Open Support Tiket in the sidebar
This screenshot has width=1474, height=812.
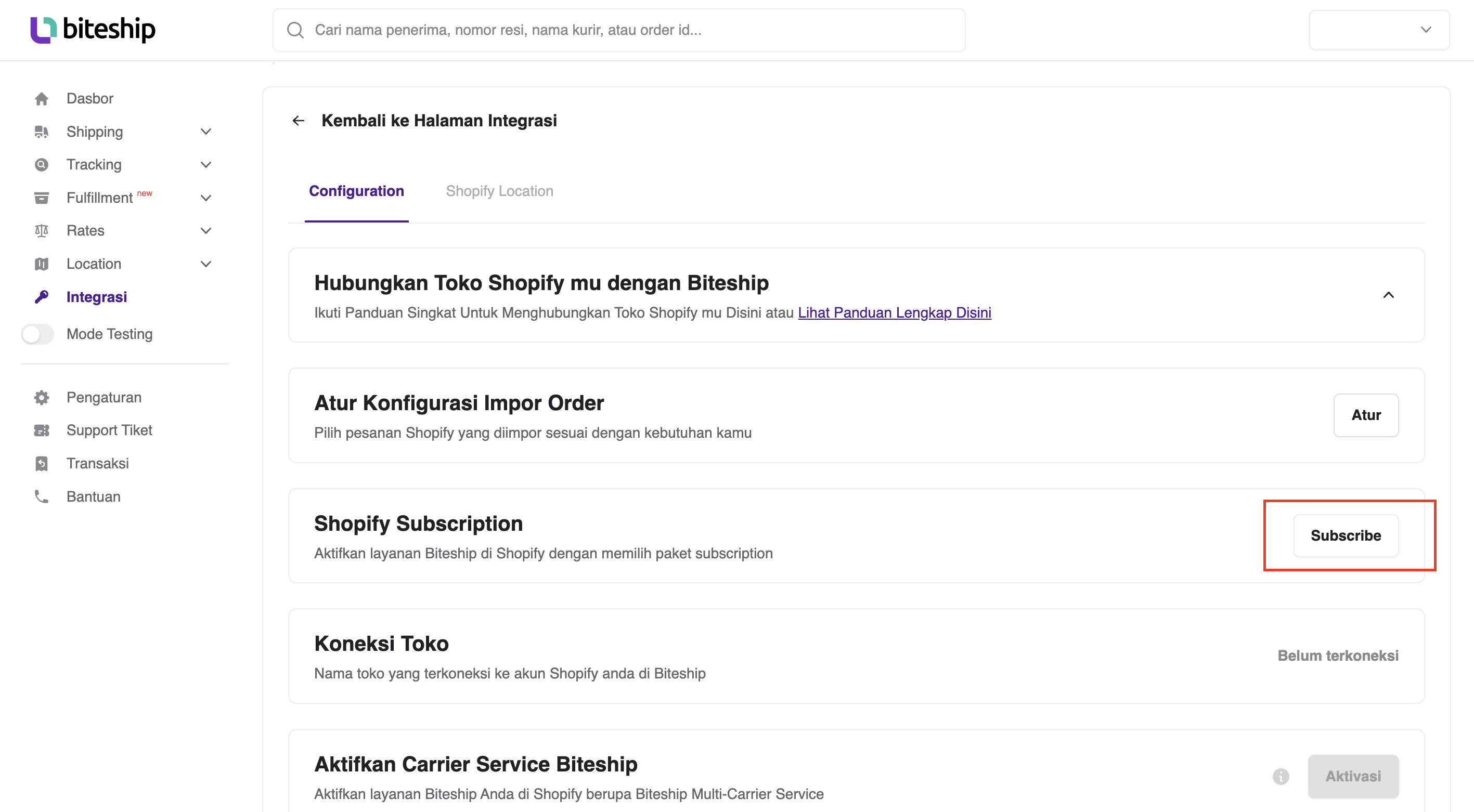coord(109,430)
